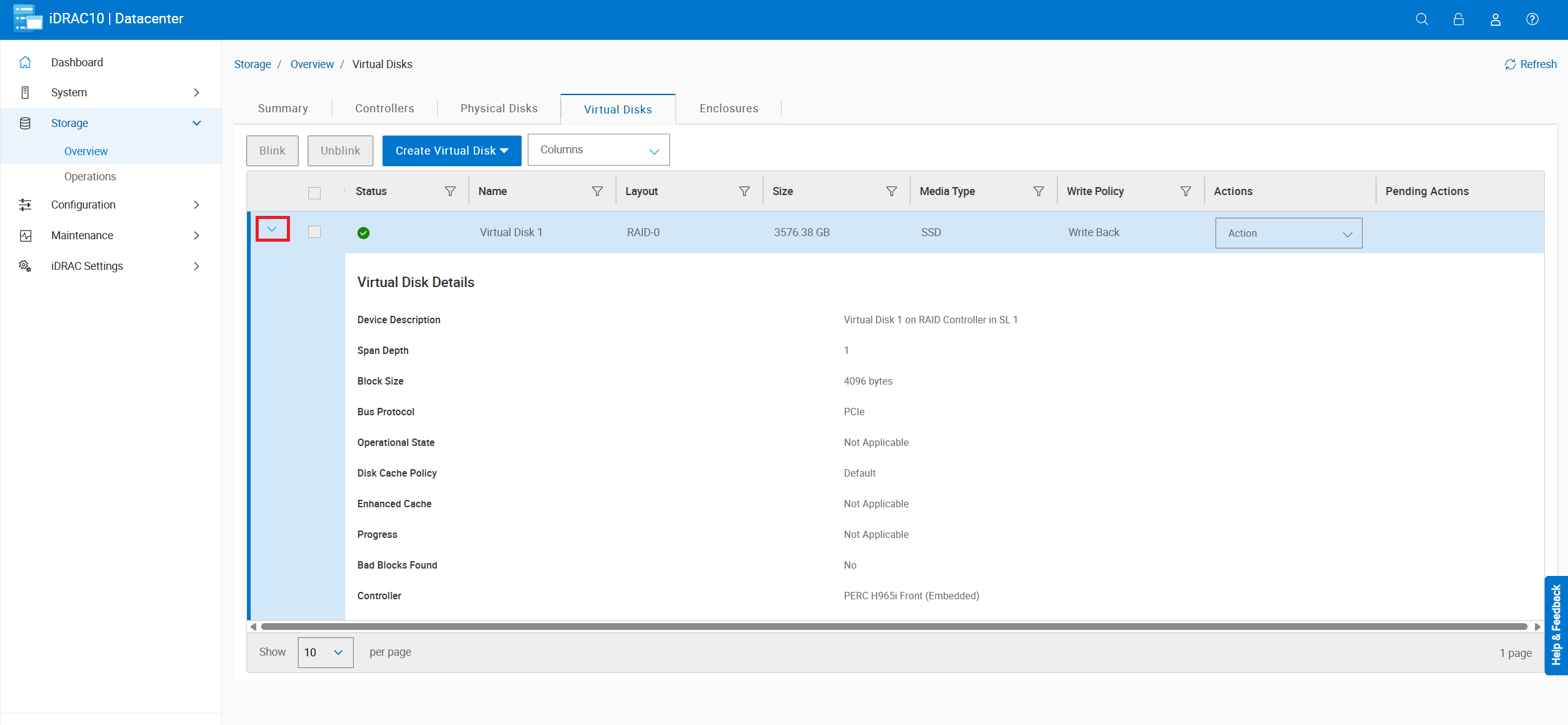This screenshot has height=725, width=1568.
Task: Click the Status column filter icon
Action: [450, 191]
